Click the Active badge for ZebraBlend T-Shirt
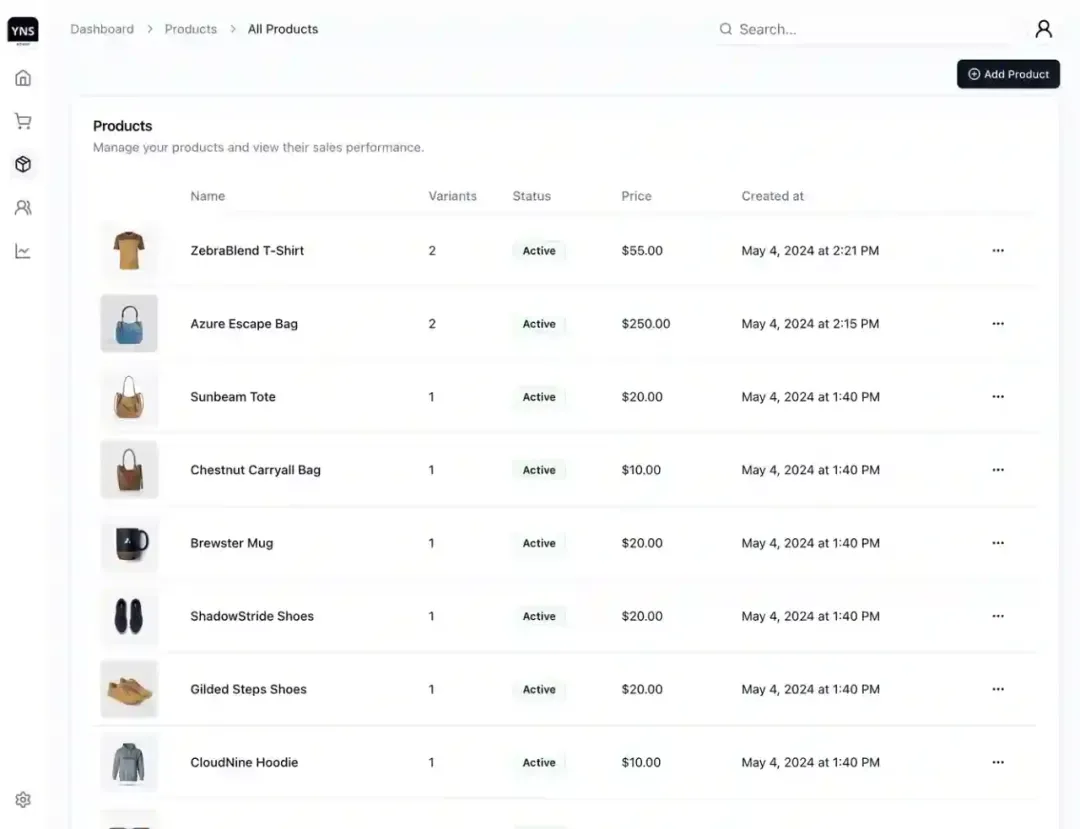This screenshot has height=829, width=1080. pyautogui.click(x=539, y=251)
